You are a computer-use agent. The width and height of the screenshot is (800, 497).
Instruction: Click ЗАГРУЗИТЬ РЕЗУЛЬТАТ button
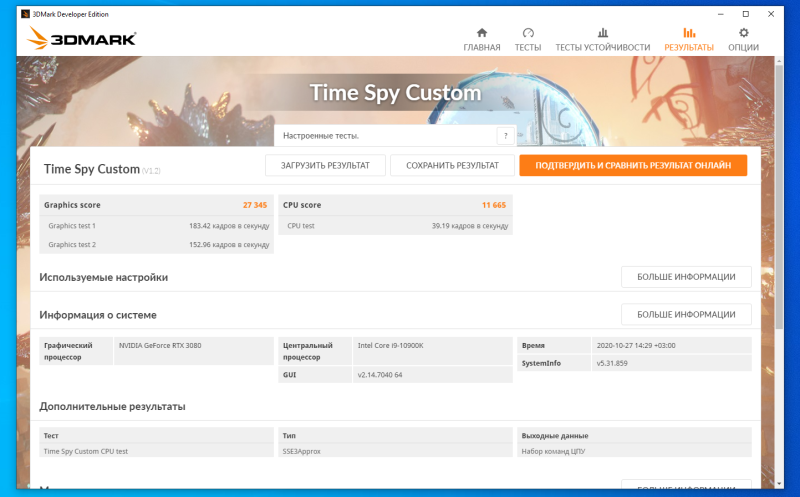tap(325, 165)
